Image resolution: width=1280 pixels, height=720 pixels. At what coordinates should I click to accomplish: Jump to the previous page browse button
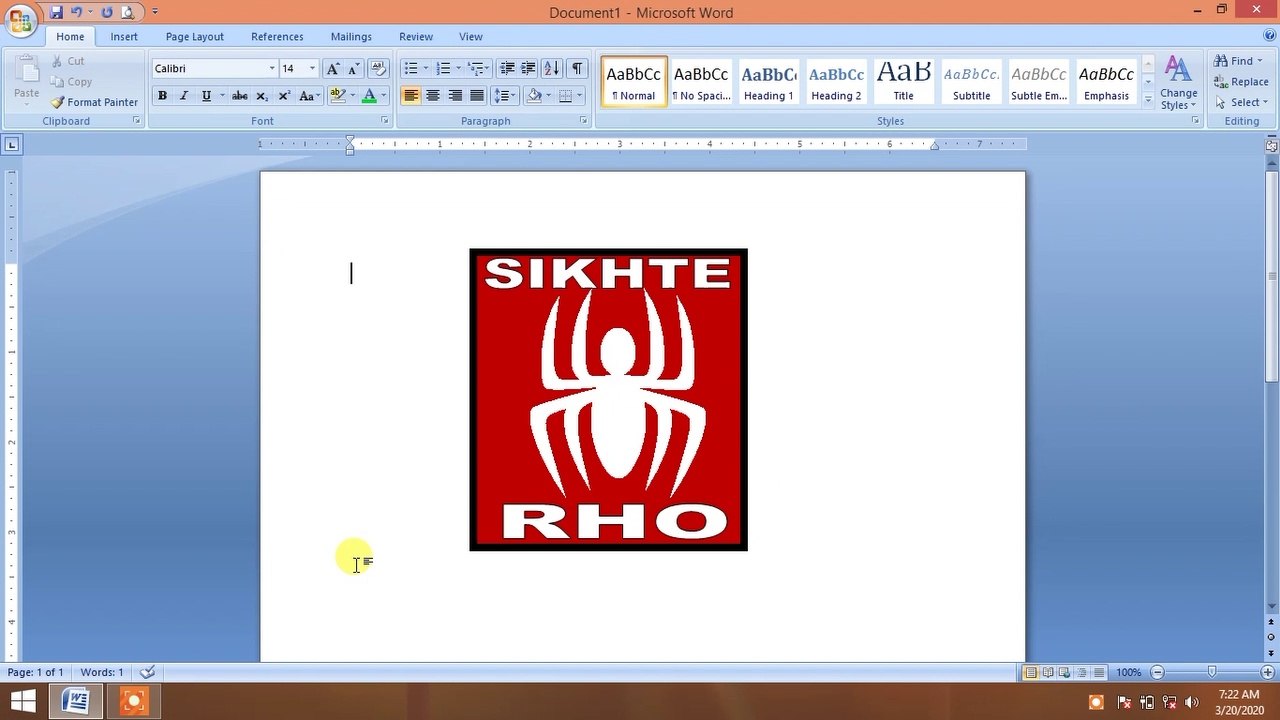tap(1271, 622)
